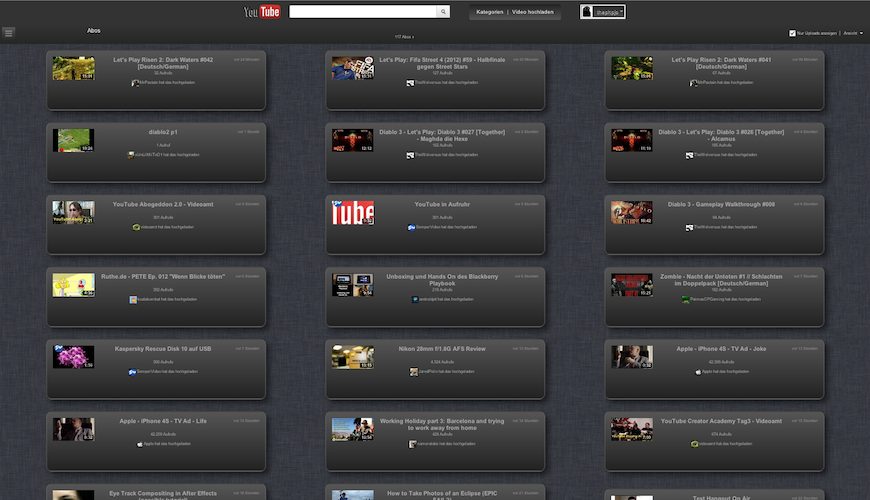This screenshot has height=500, width=870.
Task: Open Let's Play Risen 2: Dark Waters #041 title
Action: point(721,63)
